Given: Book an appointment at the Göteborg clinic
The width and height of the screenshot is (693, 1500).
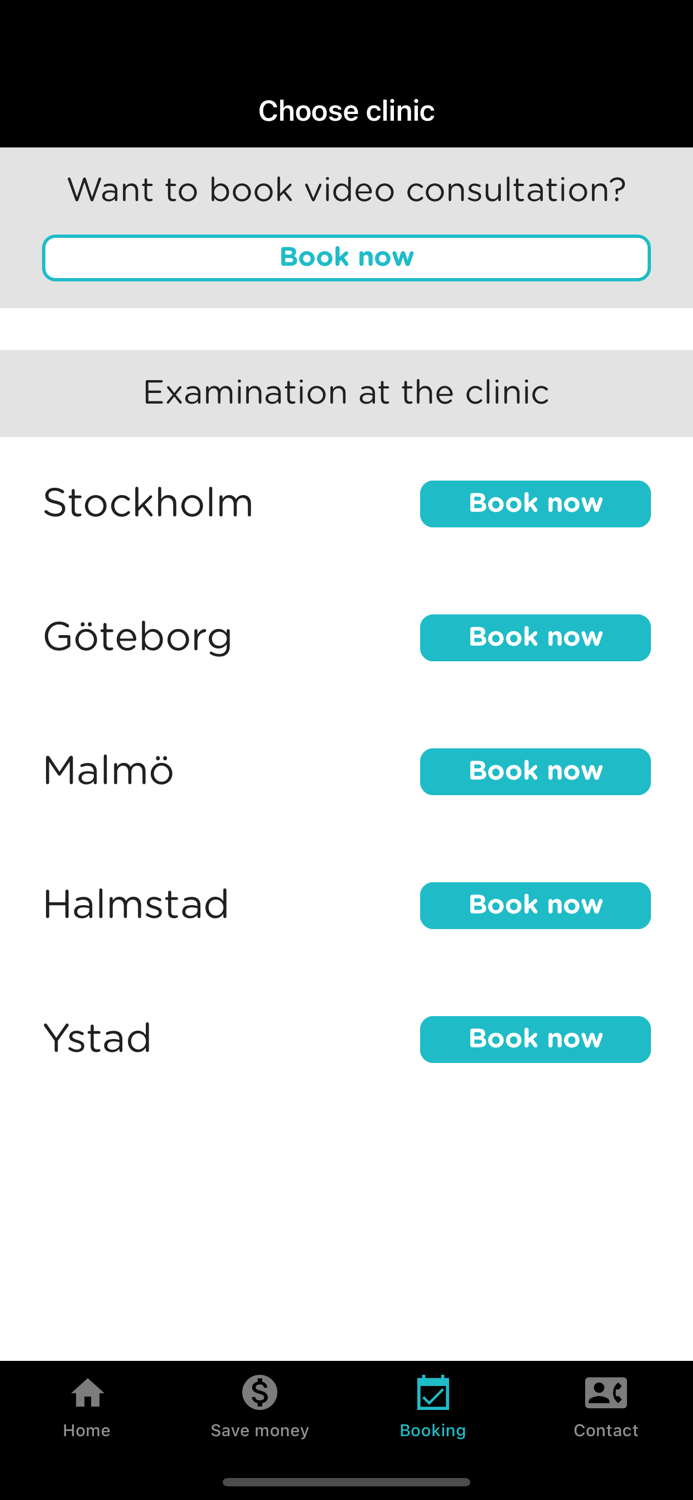Looking at the screenshot, I should point(535,637).
